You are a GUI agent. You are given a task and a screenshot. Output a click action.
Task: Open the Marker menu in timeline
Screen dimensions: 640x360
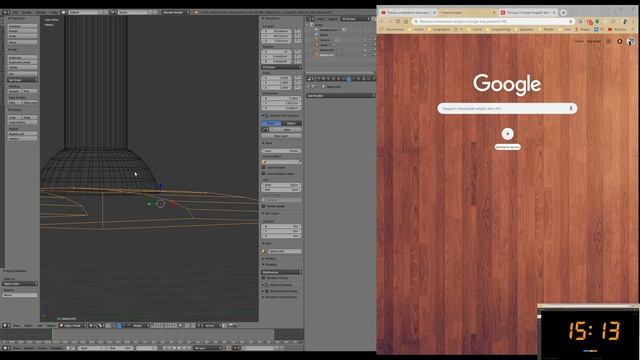pos(29,348)
